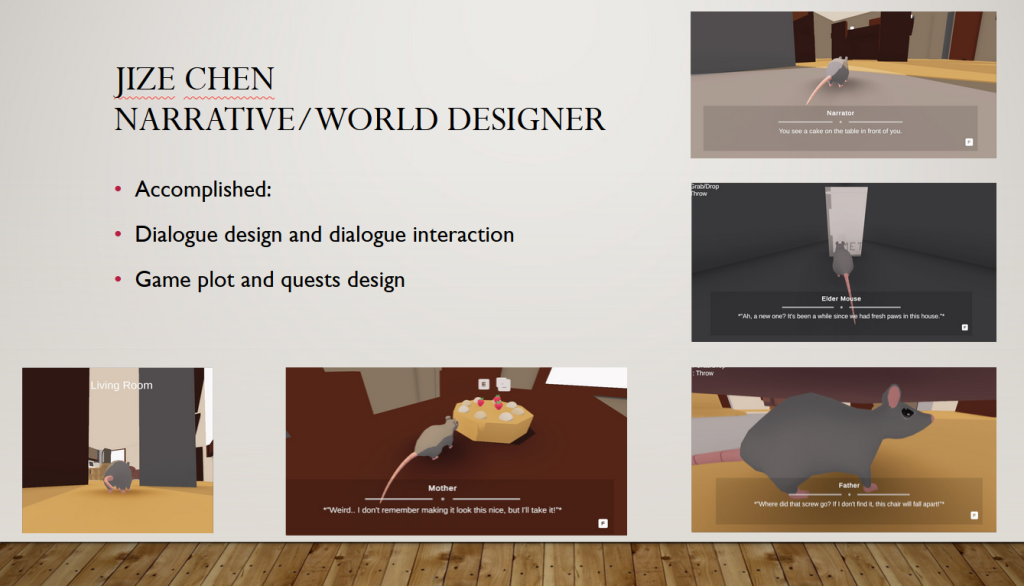Select the Living Room screenshot image
1024x586 pixels.
pos(118,450)
